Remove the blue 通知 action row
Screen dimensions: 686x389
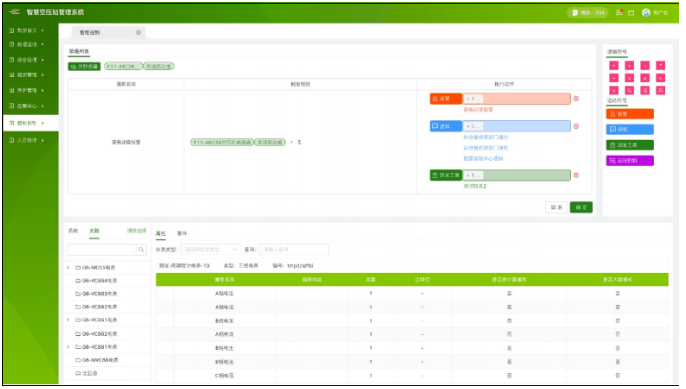576,126
